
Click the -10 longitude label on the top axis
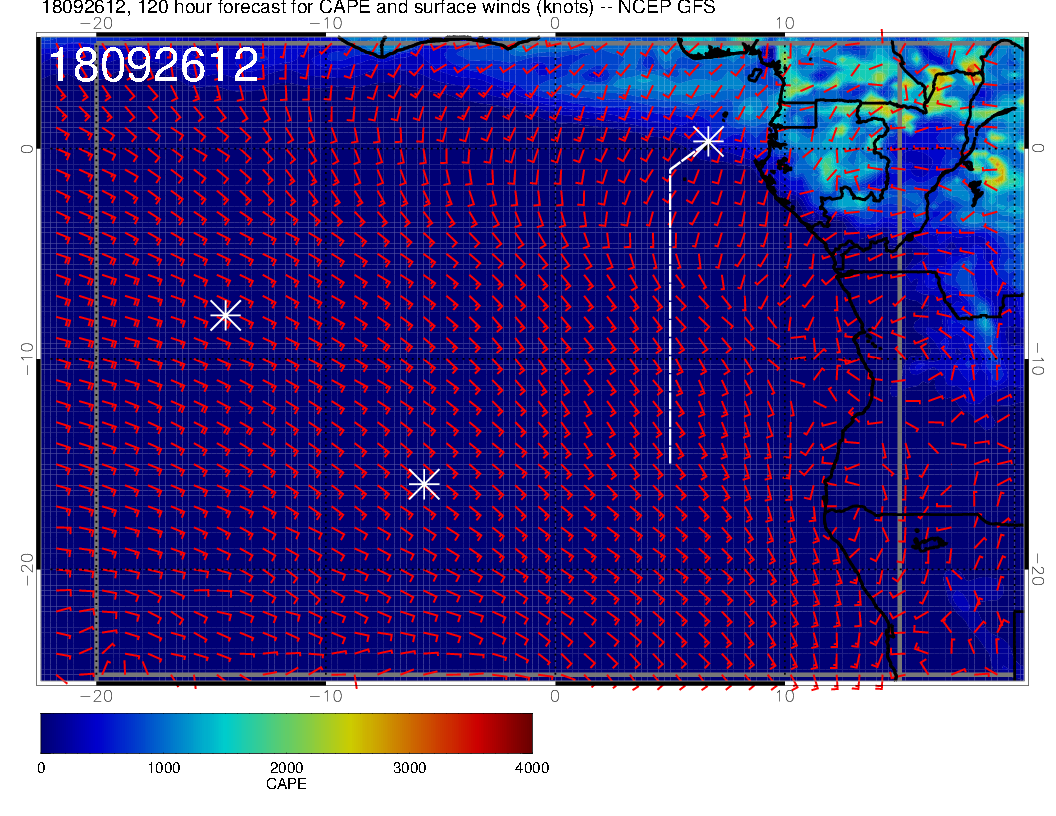coord(325,22)
